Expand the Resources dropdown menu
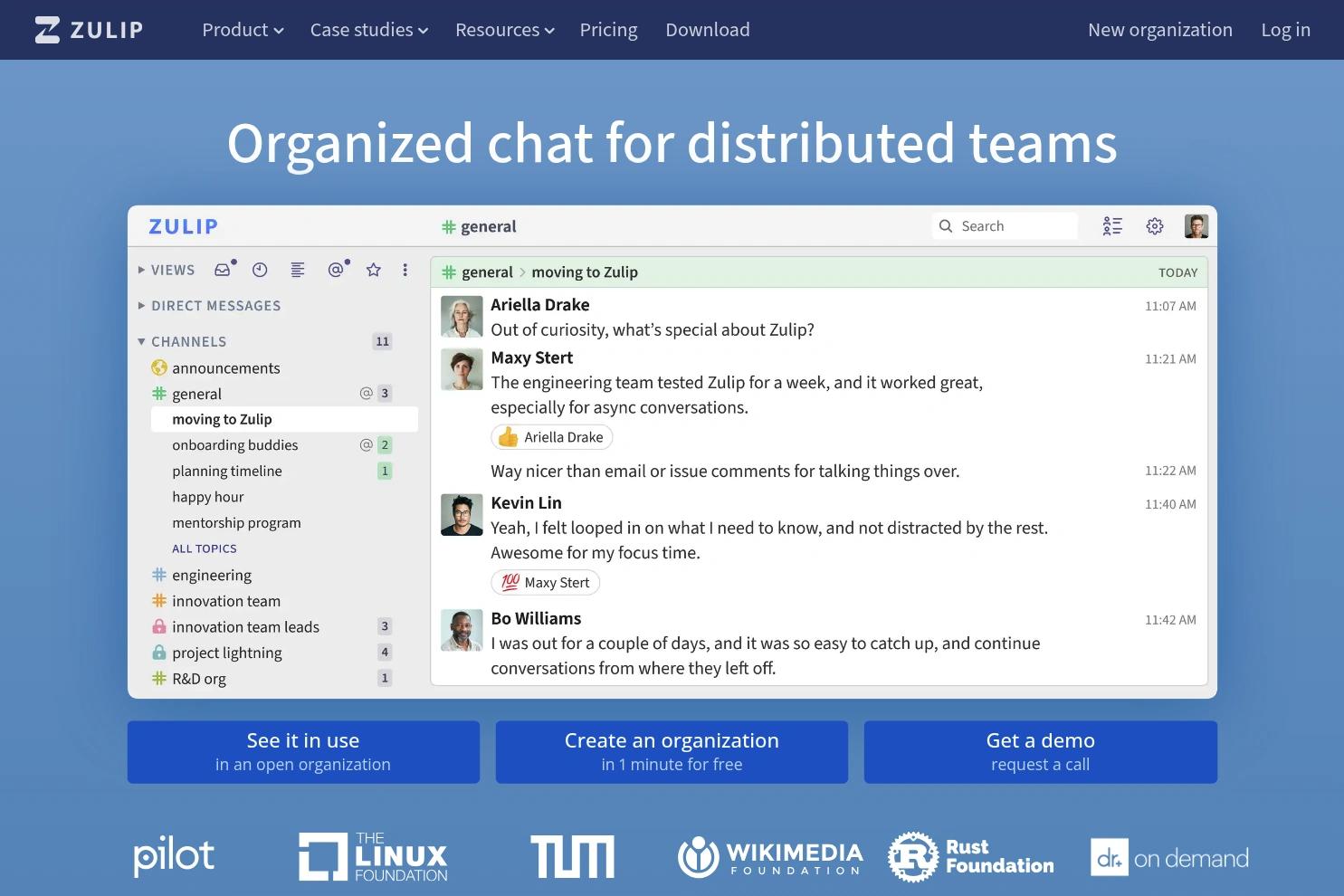 pos(505,30)
